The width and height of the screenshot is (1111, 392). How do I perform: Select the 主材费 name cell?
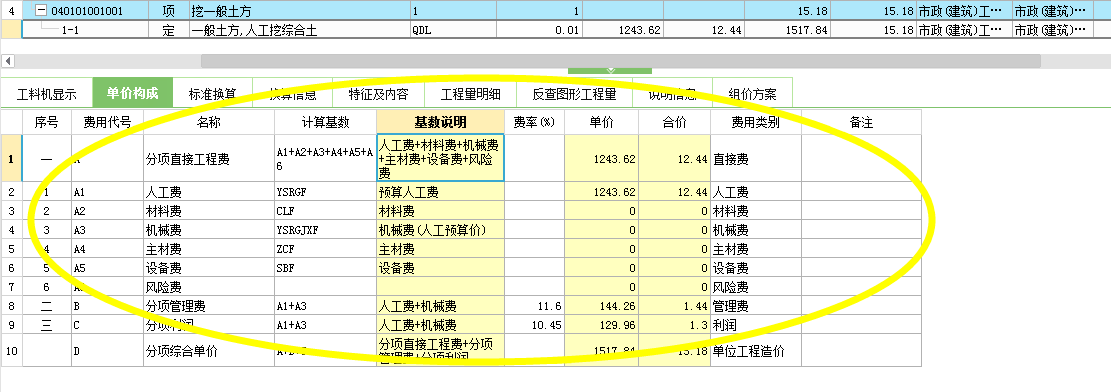coord(209,250)
